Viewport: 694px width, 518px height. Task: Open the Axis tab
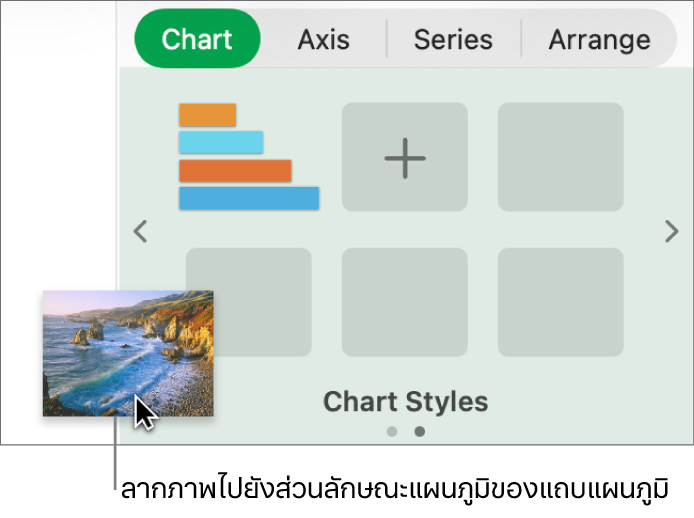coord(324,39)
